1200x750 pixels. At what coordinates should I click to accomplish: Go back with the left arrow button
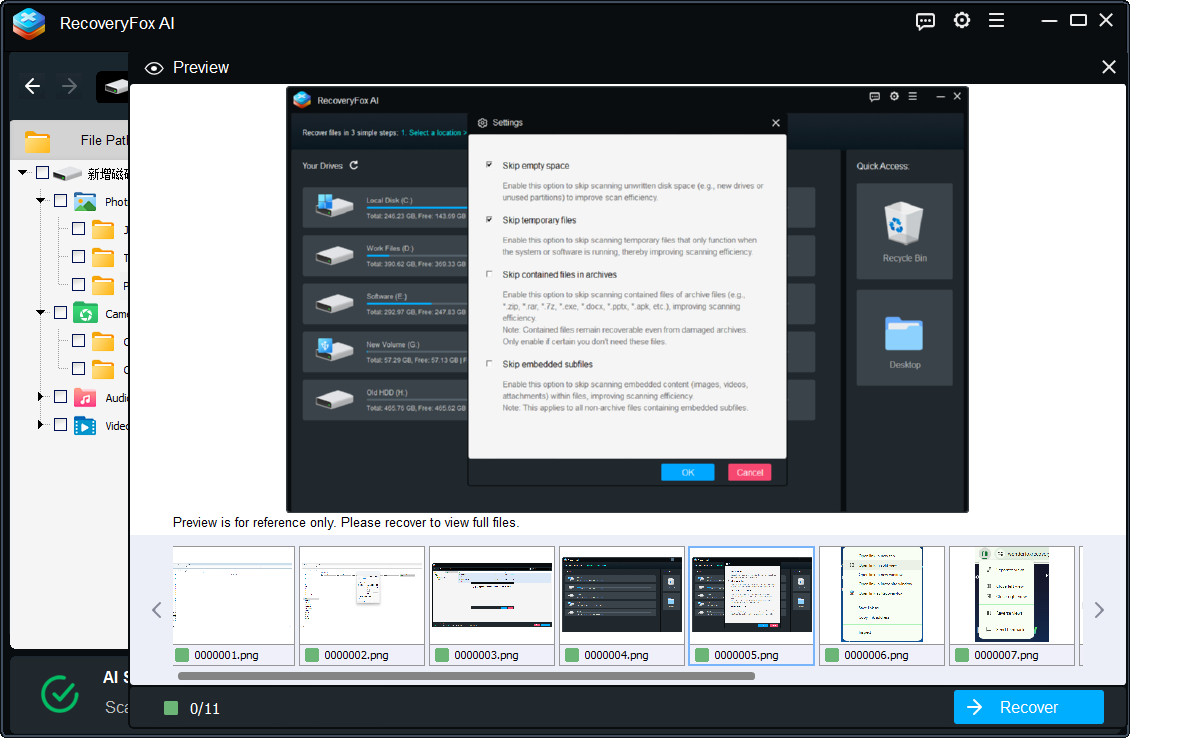tap(32, 86)
